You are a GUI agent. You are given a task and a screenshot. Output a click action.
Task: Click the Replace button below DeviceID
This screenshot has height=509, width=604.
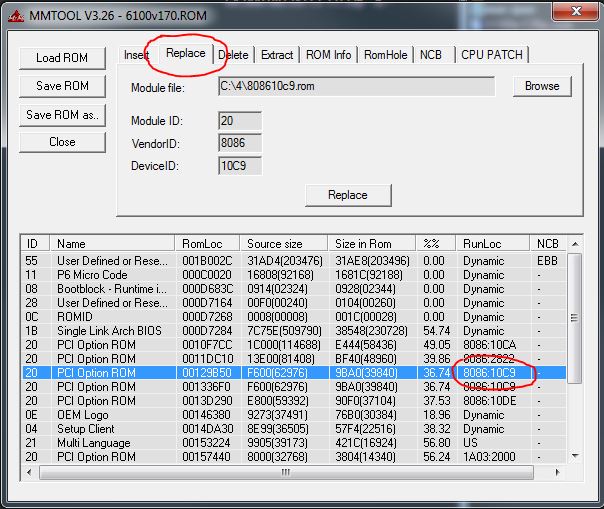pos(348,195)
